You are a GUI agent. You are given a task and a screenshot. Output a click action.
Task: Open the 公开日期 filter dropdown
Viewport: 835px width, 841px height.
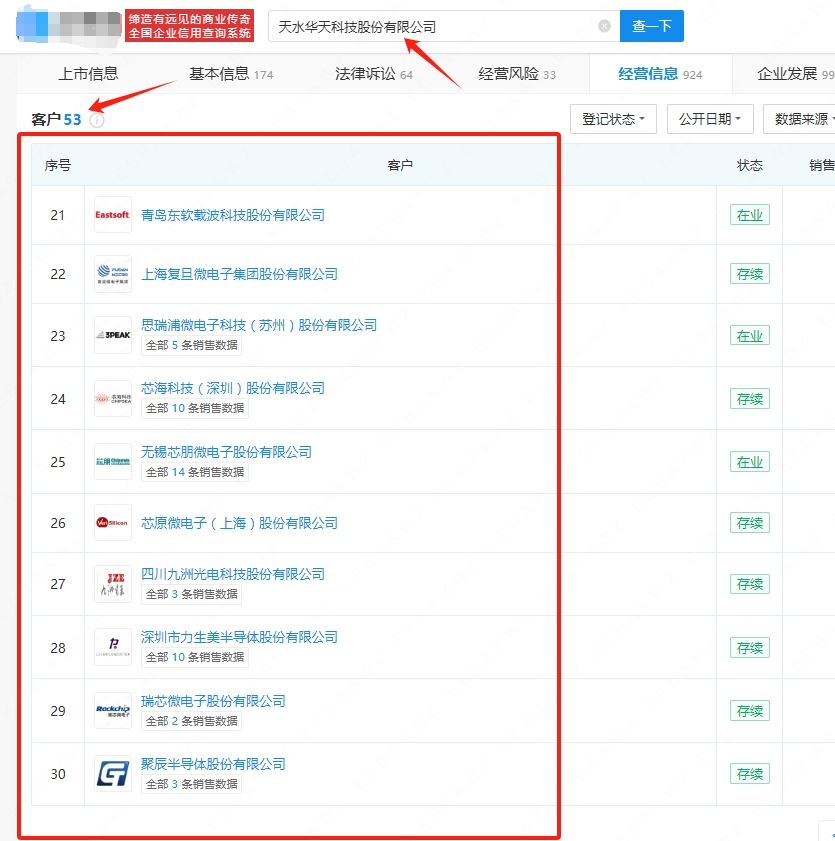pyautogui.click(x=710, y=119)
